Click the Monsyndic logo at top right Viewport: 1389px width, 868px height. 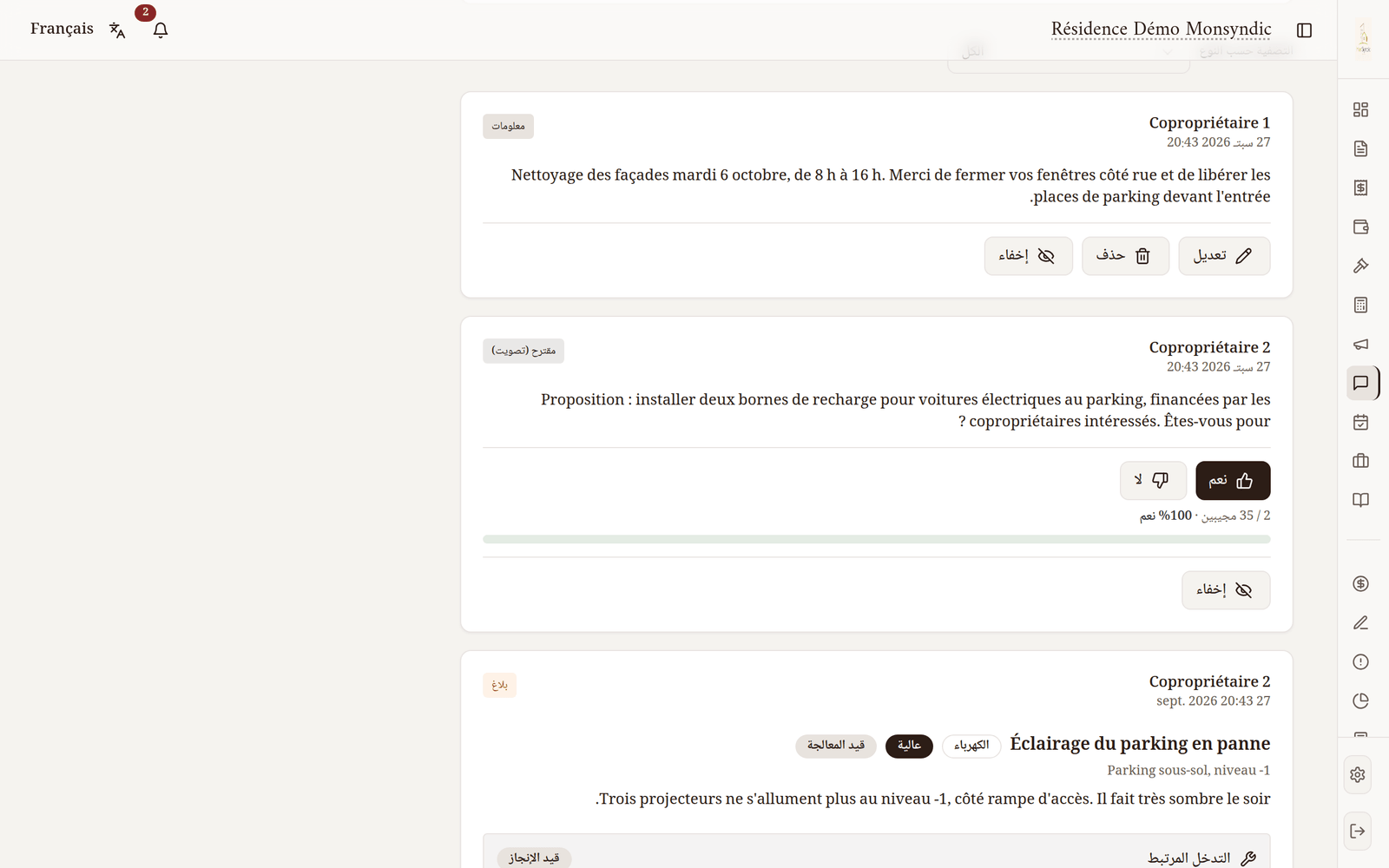(1363, 38)
